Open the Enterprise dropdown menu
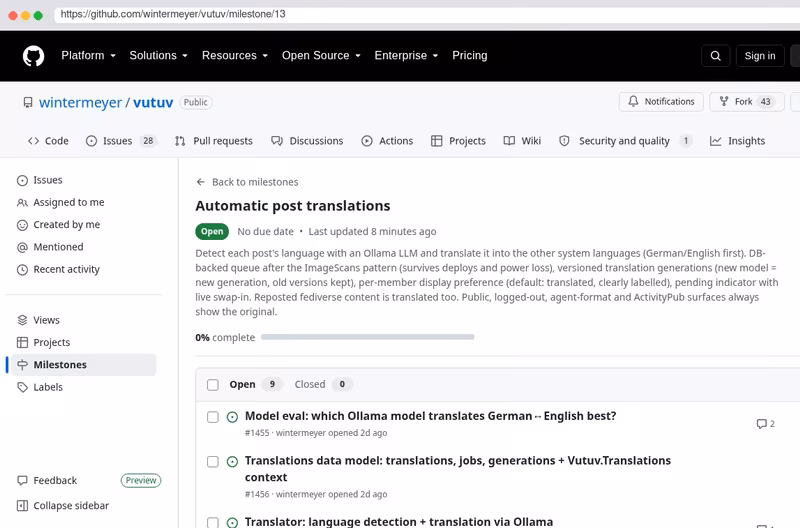This screenshot has width=800, height=528. tap(406, 56)
